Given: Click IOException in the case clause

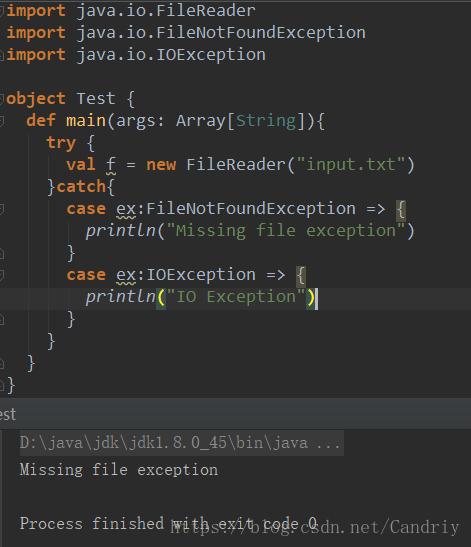Looking at the screenshot, I should coord(201,275).
